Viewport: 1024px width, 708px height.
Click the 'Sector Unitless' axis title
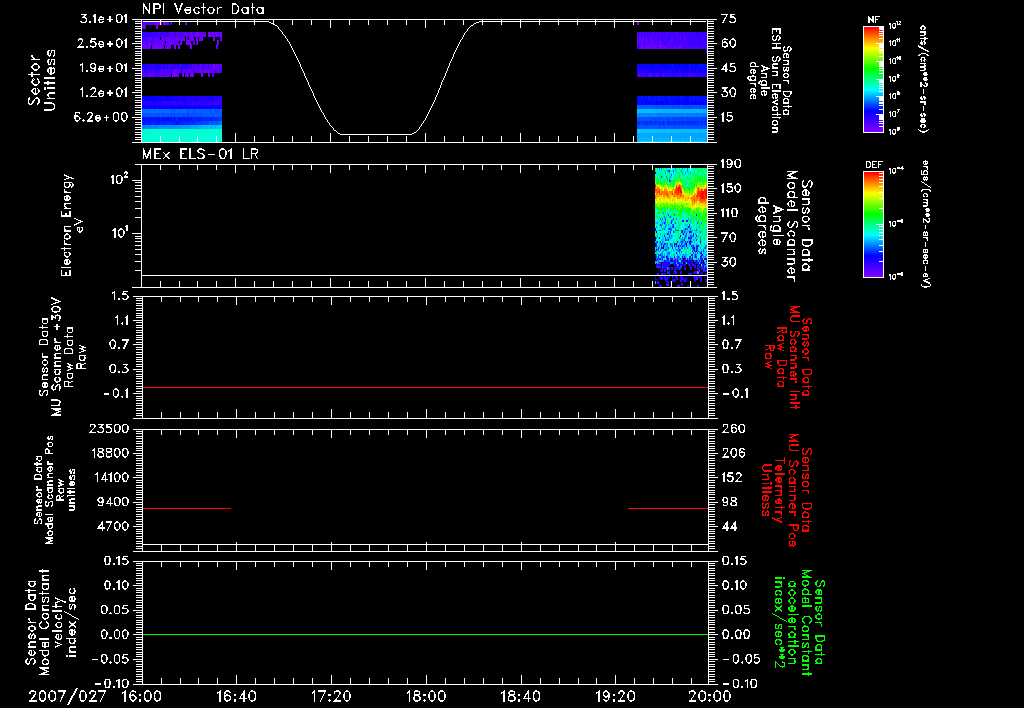[x=41, y=80]
